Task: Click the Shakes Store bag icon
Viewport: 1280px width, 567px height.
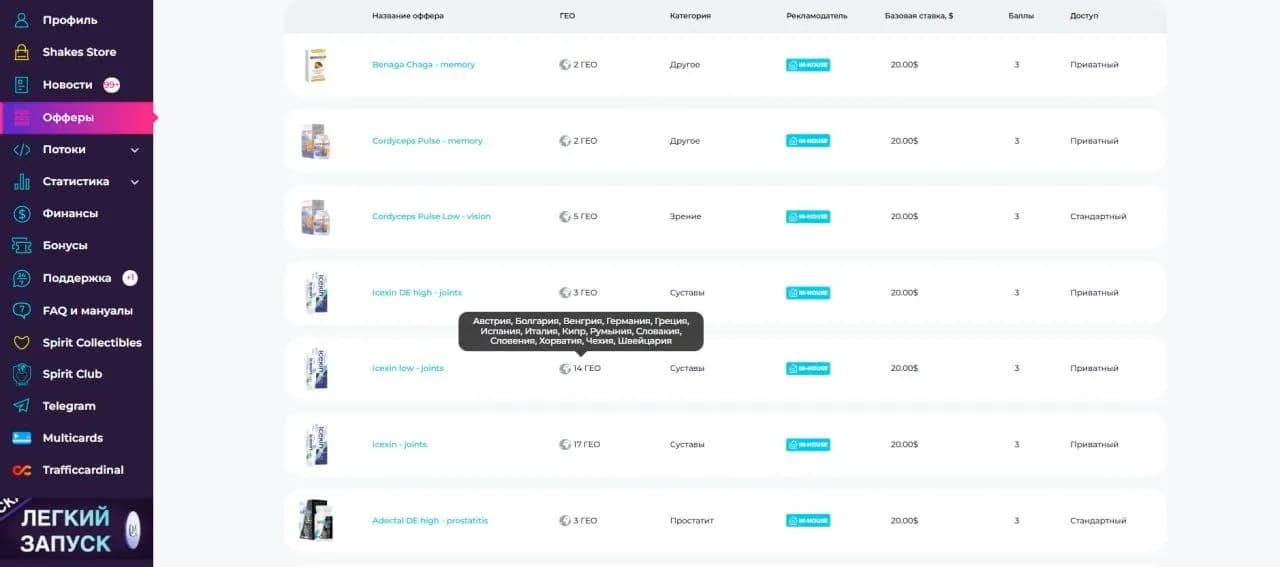Action: pos(21,52)
